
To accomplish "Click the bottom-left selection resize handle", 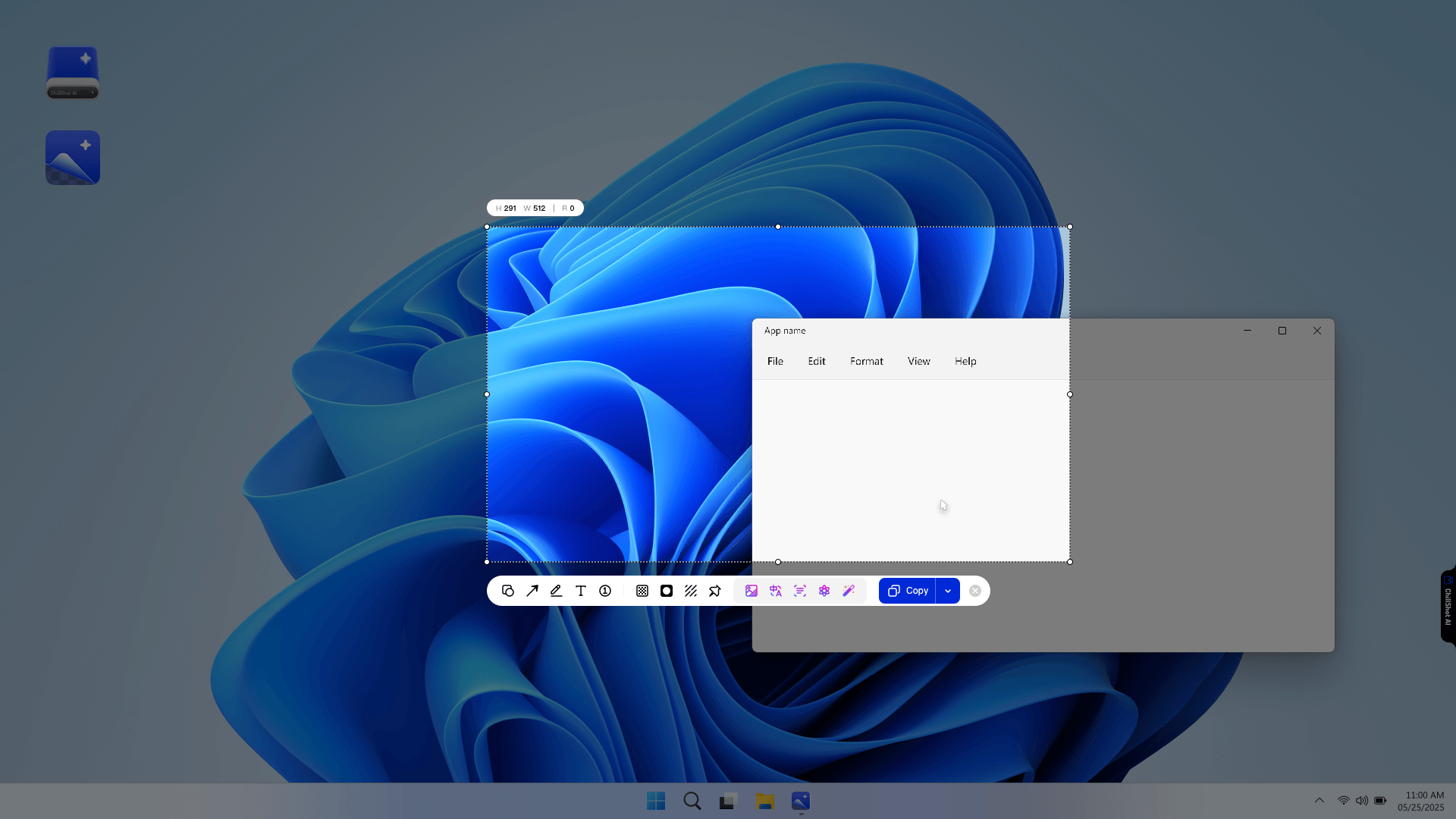I will (x=487, y=562).
